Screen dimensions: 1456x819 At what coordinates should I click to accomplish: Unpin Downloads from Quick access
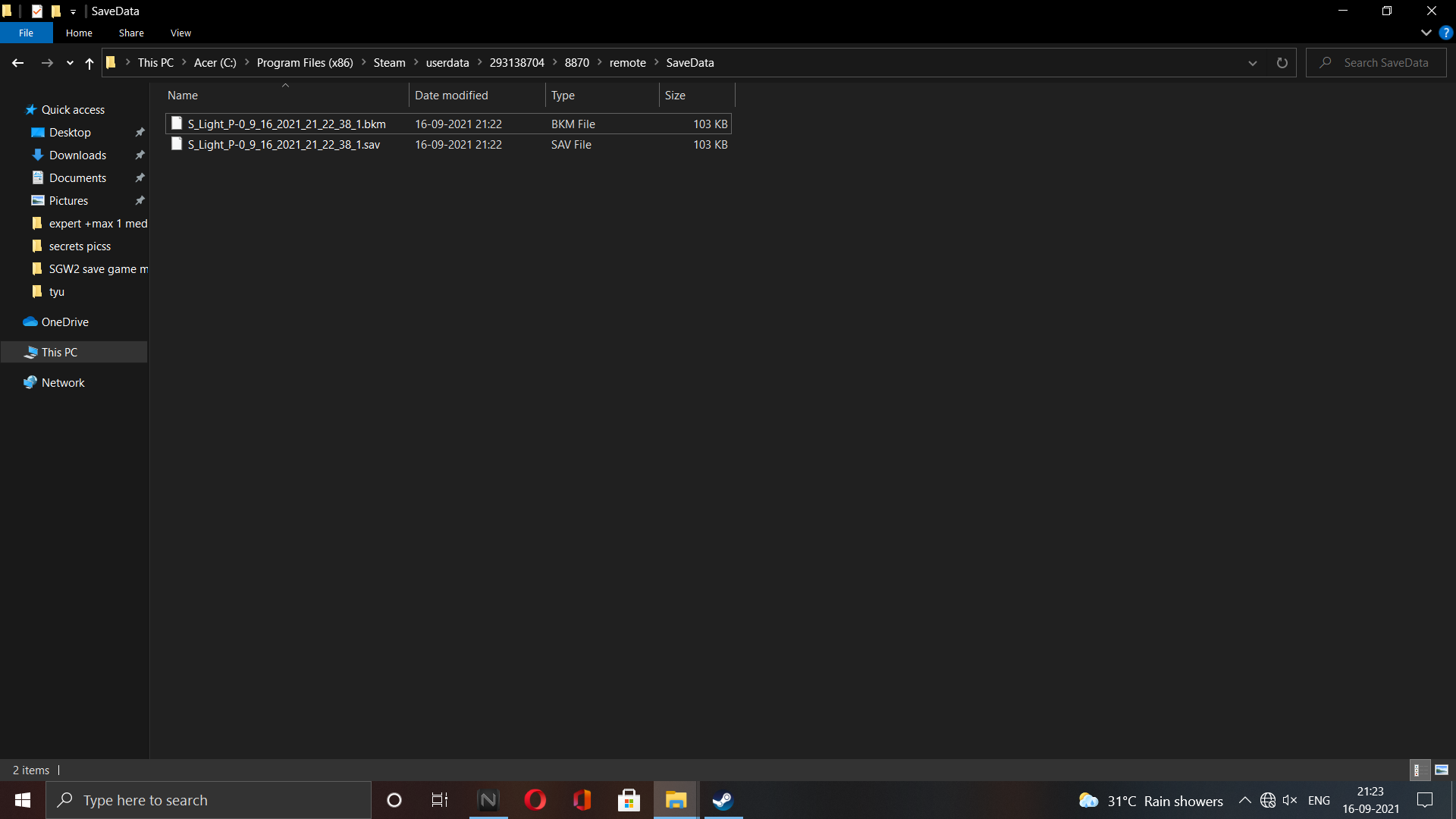click(x=140, y=155)
